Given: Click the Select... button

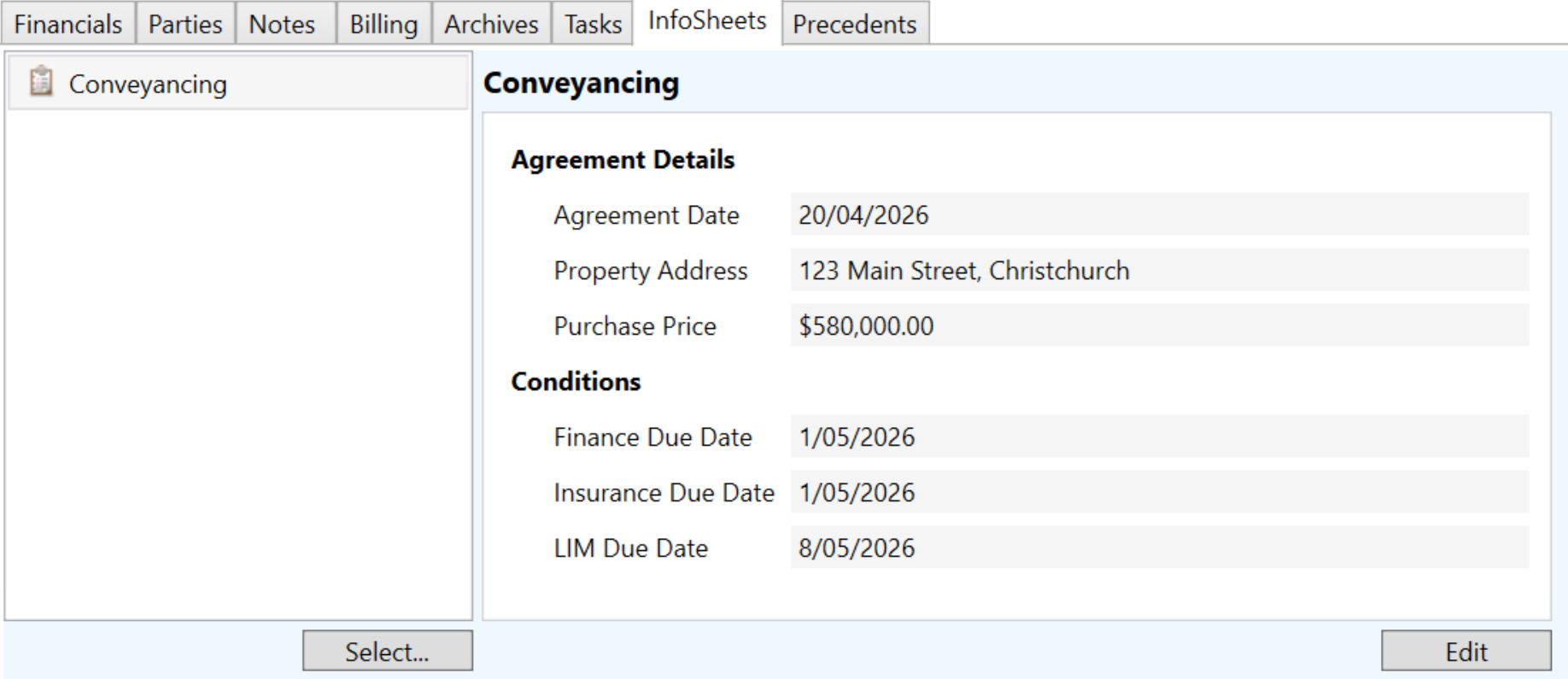Looking at the screenshot, I should click(388, 652).
